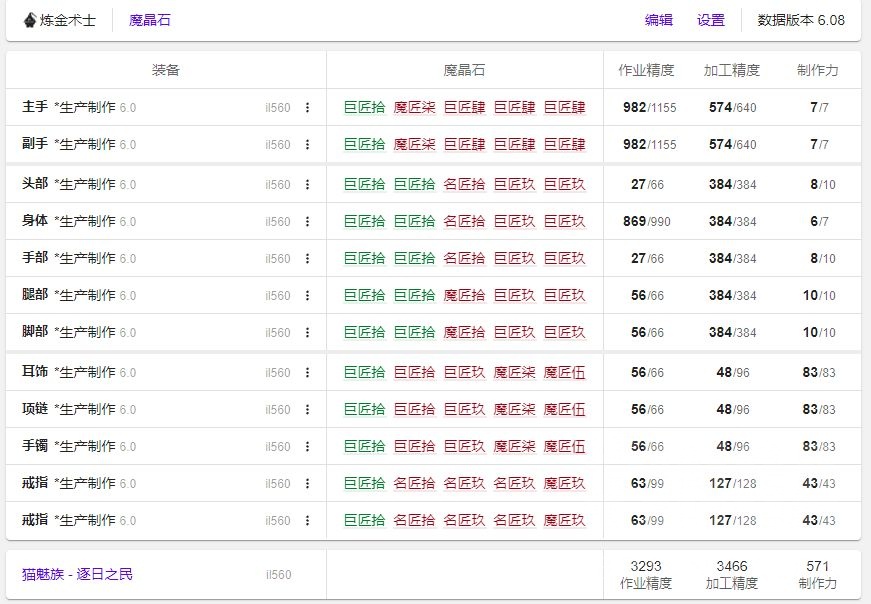The height and width of the screenshot is (604, 871).
Task: Open the 副手 row three-dot menu
Action: pos(307,145)
